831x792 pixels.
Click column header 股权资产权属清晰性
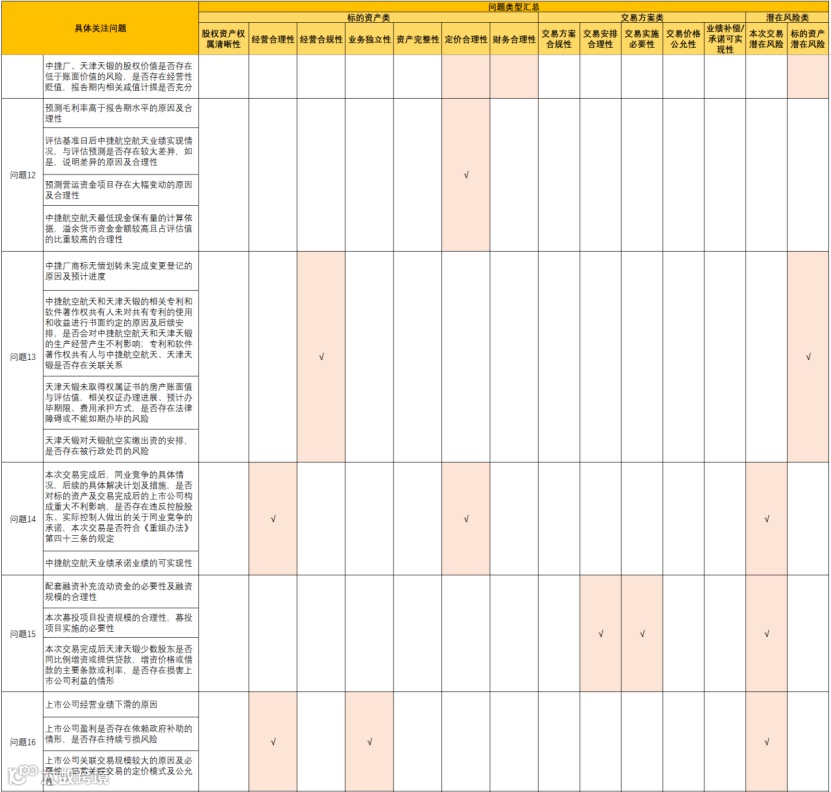224,39
